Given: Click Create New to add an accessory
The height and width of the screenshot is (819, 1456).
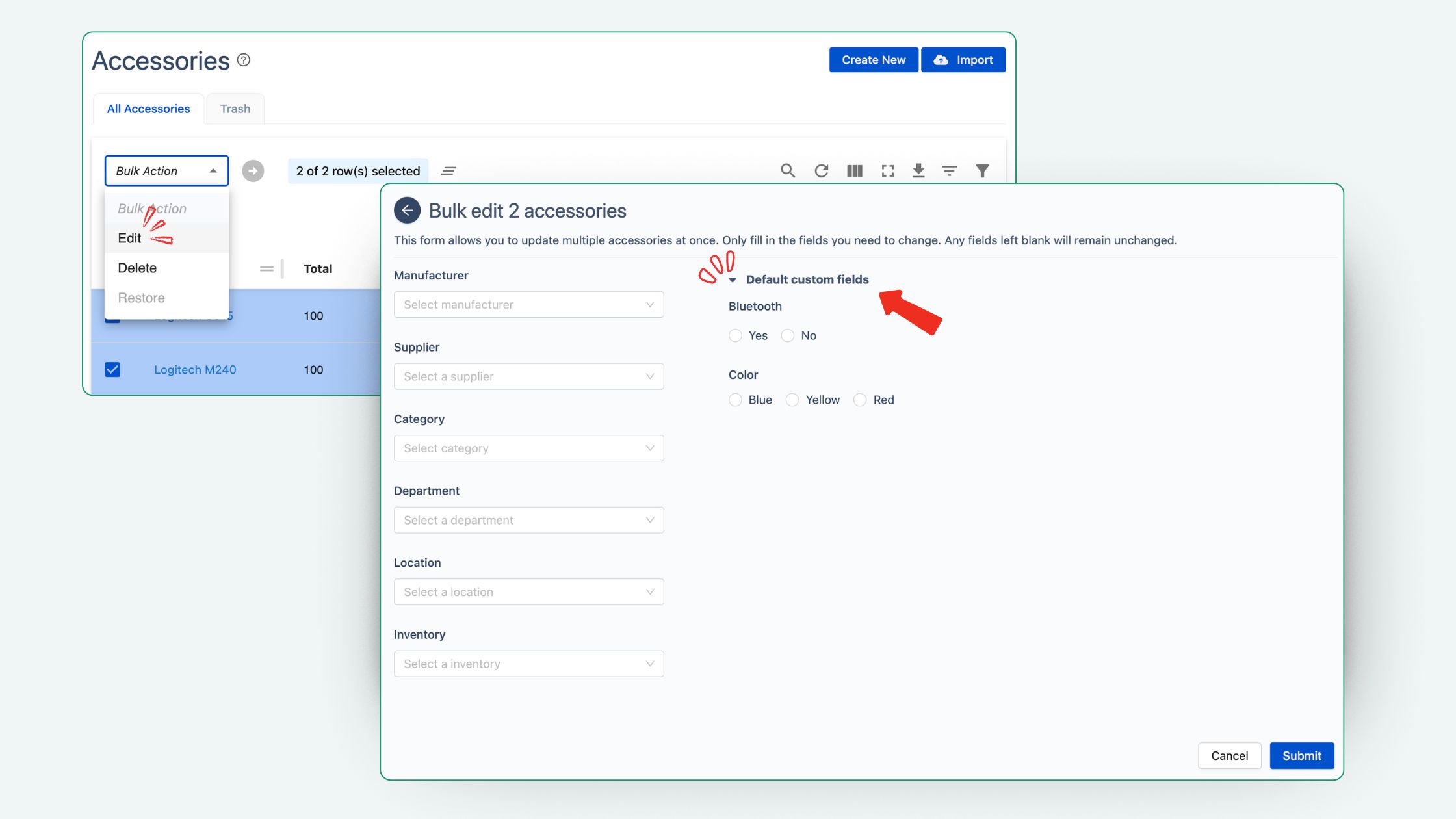Looking at the screenshot, I should [873, 59].
